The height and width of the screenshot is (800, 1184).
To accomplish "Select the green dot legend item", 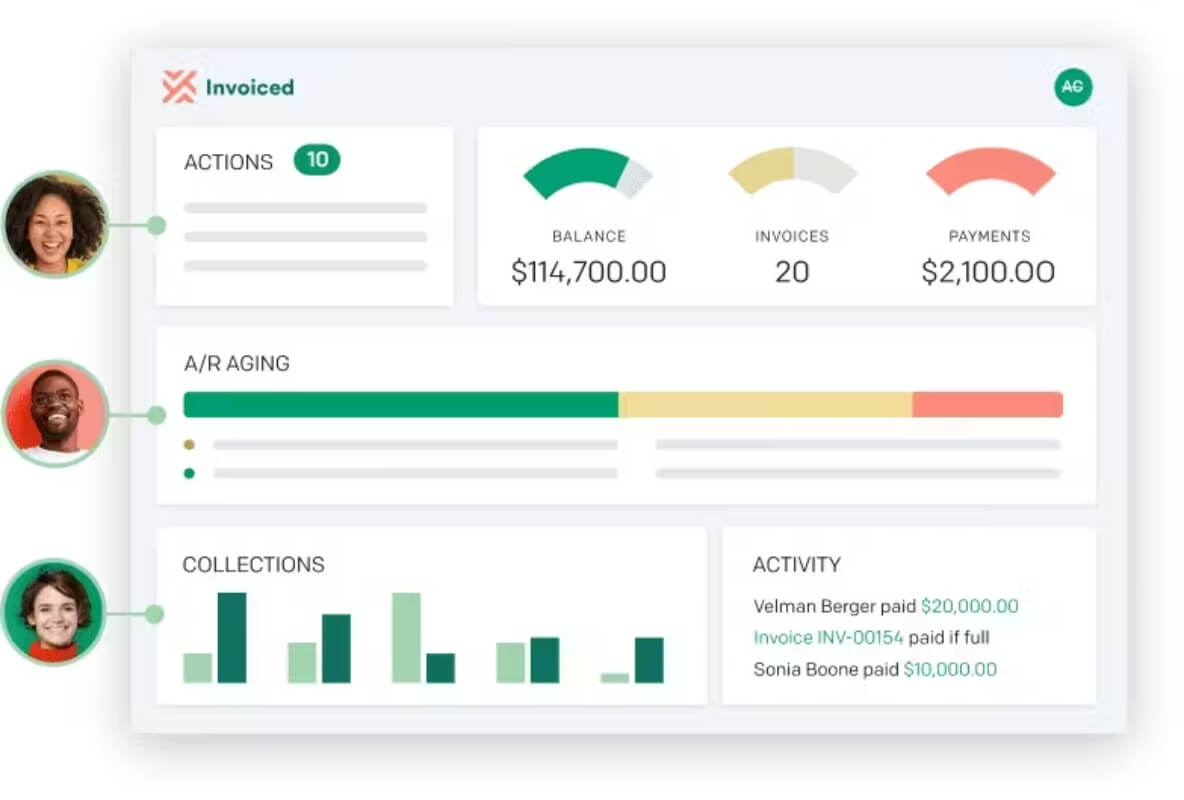I will coord(190,474).
